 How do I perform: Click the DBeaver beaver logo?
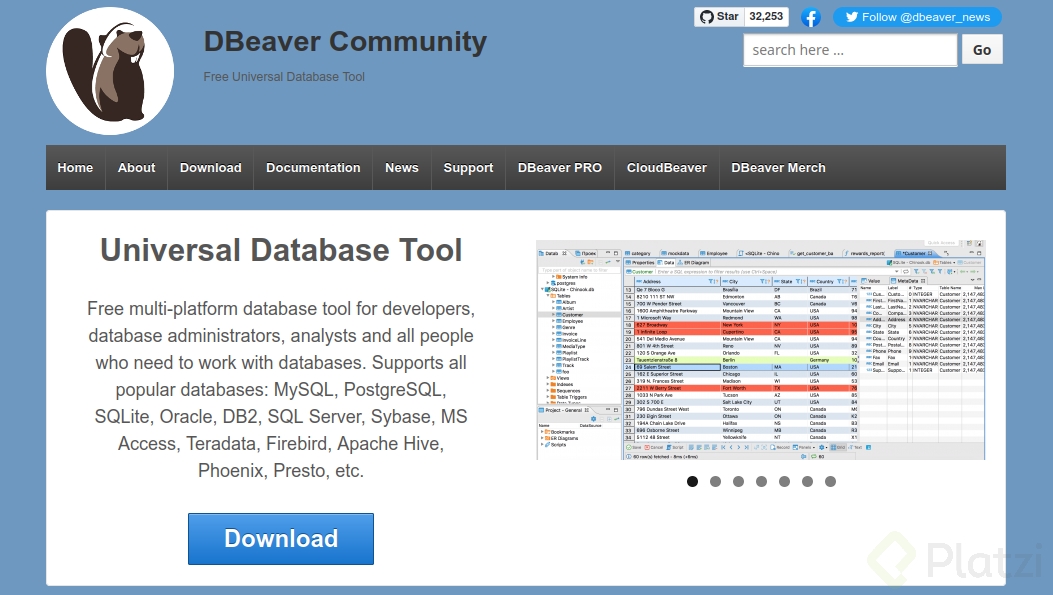(109, 71)
